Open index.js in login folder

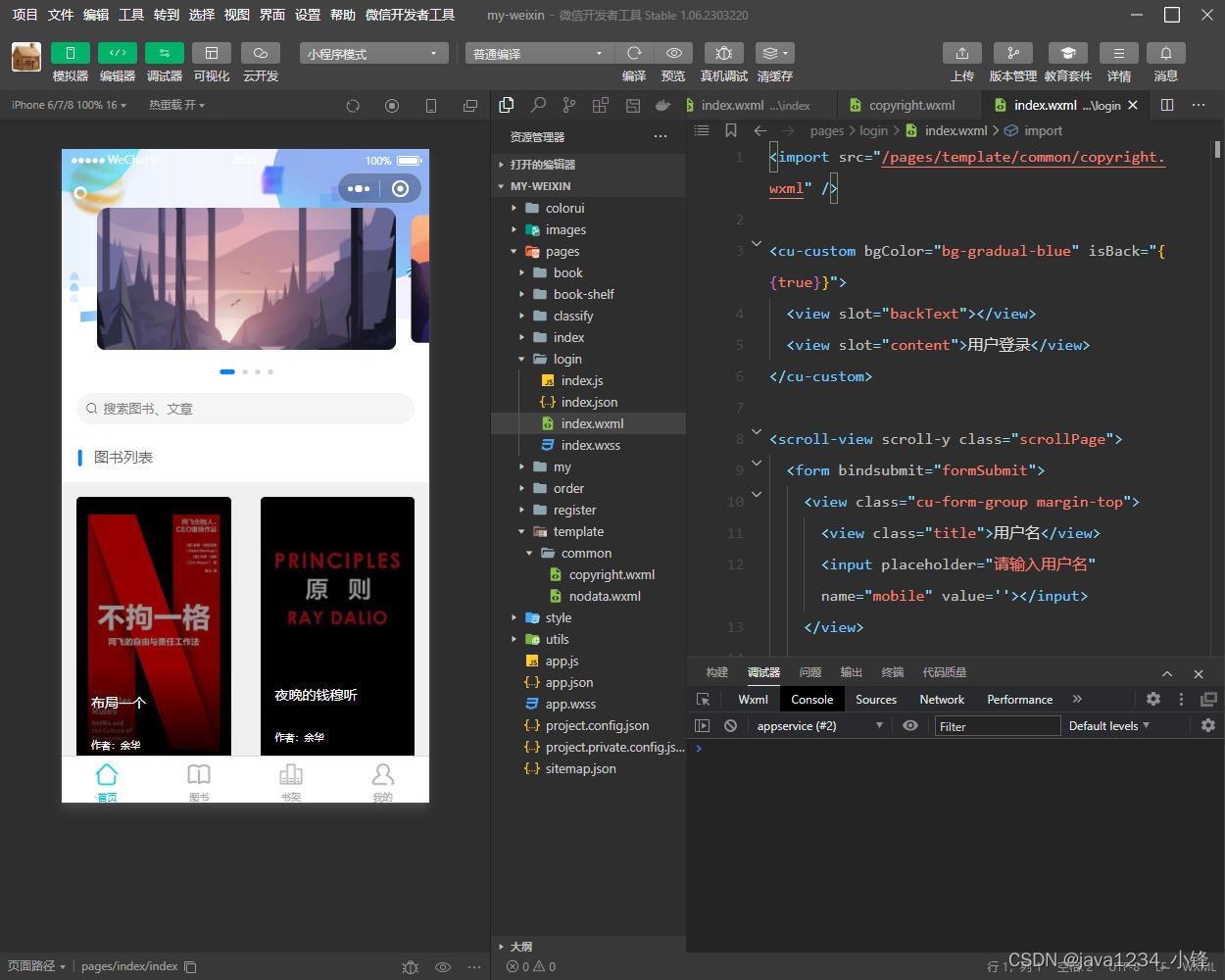coord(582,380)
